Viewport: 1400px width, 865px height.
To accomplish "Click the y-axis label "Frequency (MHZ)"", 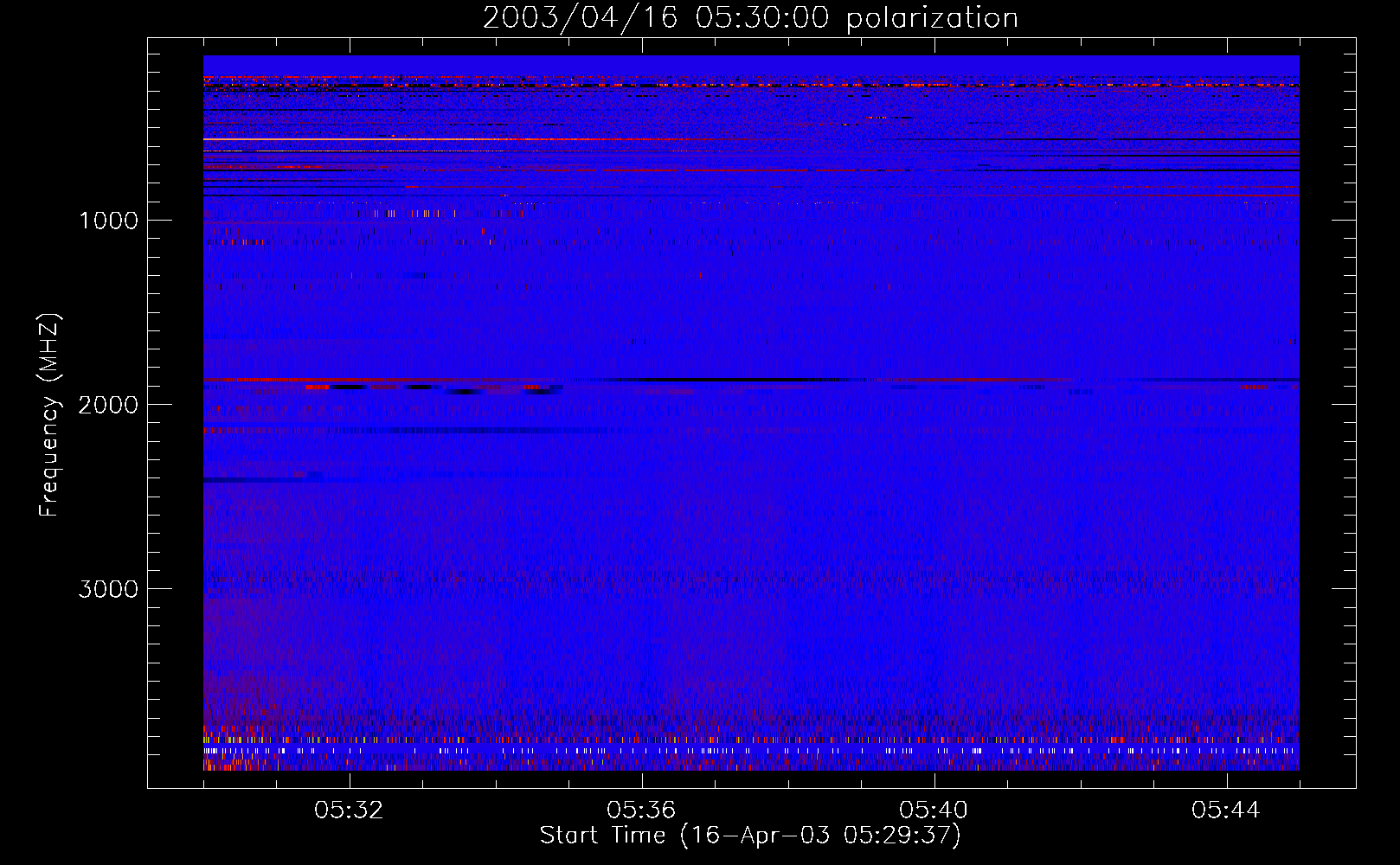I will point(50,415).
